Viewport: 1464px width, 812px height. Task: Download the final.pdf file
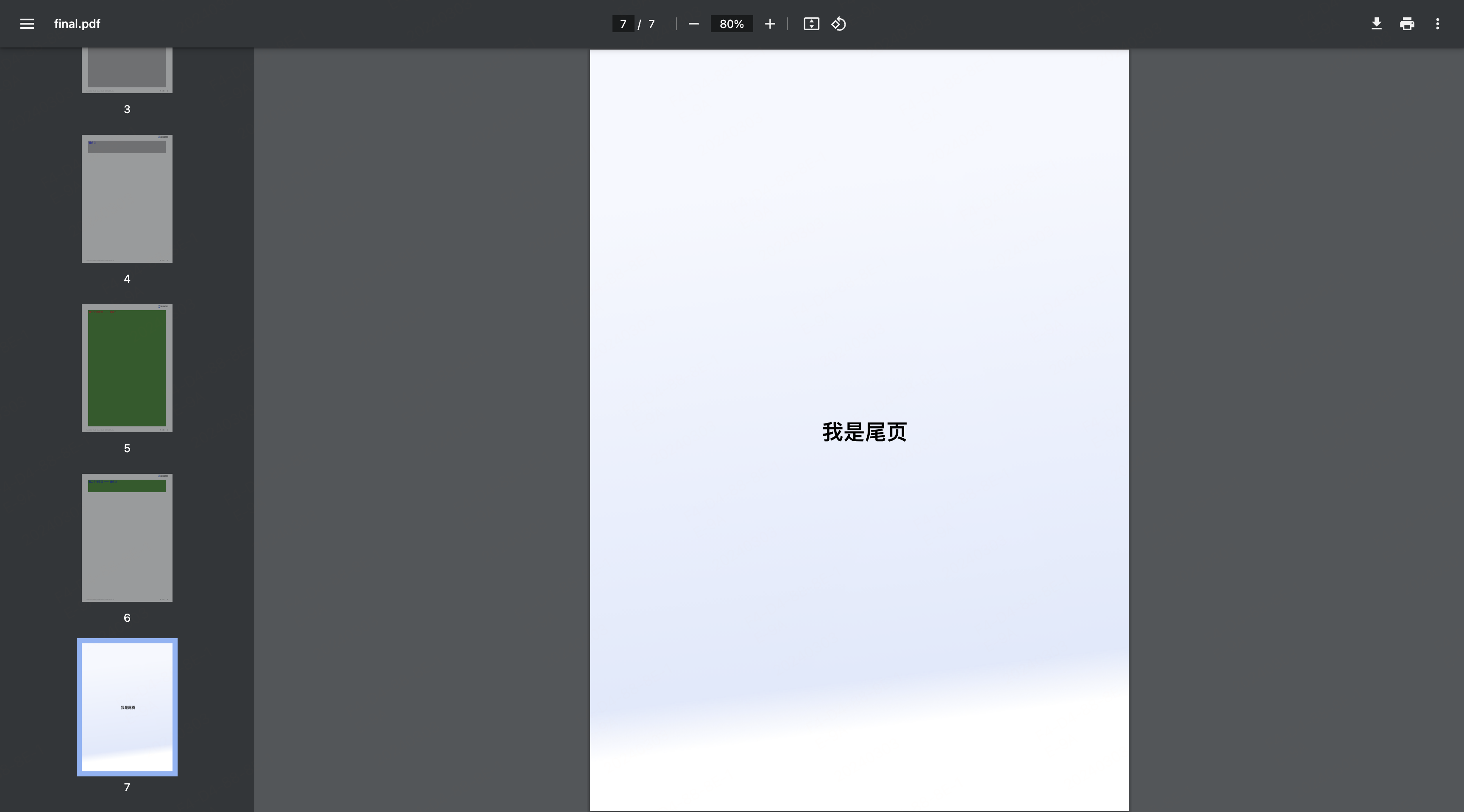[x=1376, y=24]
